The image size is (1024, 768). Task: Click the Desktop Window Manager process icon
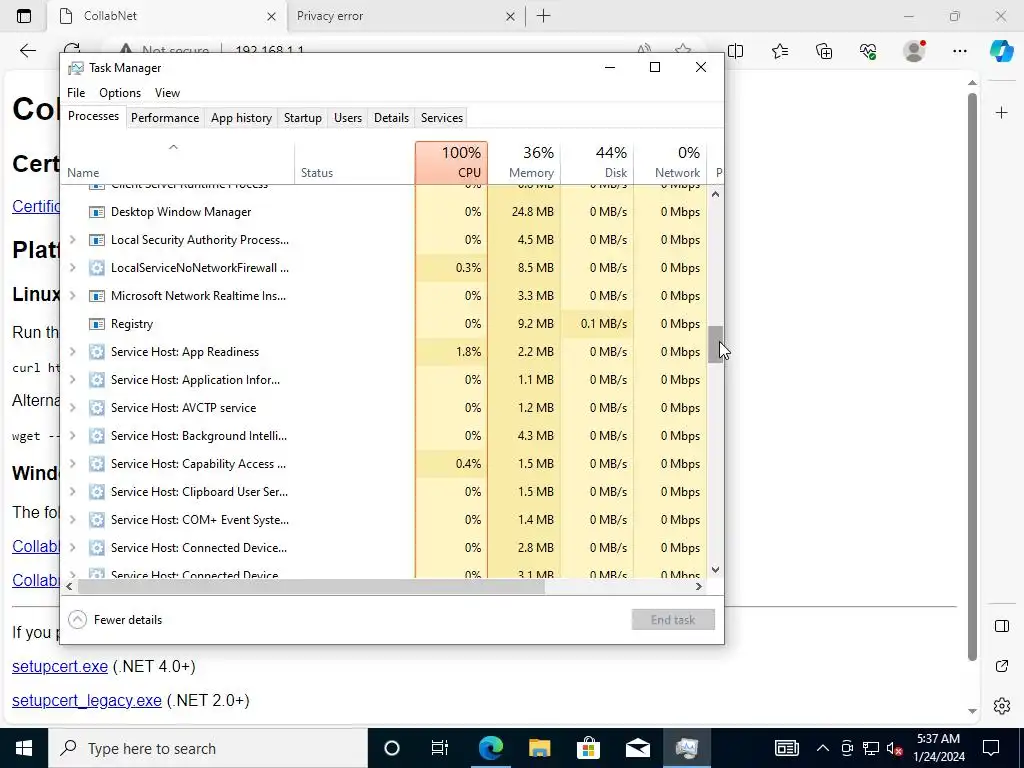[x=97, y=212]
